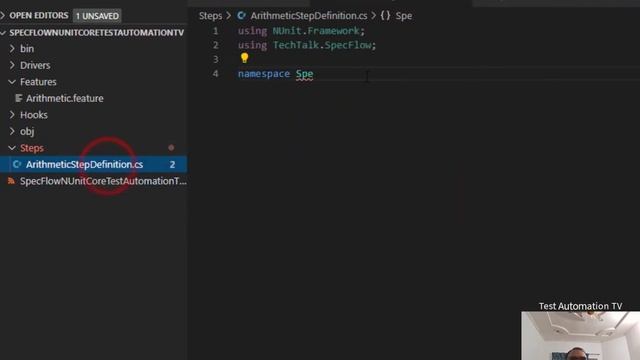Click the Features folder label
The width and height of the screenshot is (640, 360).
pyautogui.click(x=38, y=82)
